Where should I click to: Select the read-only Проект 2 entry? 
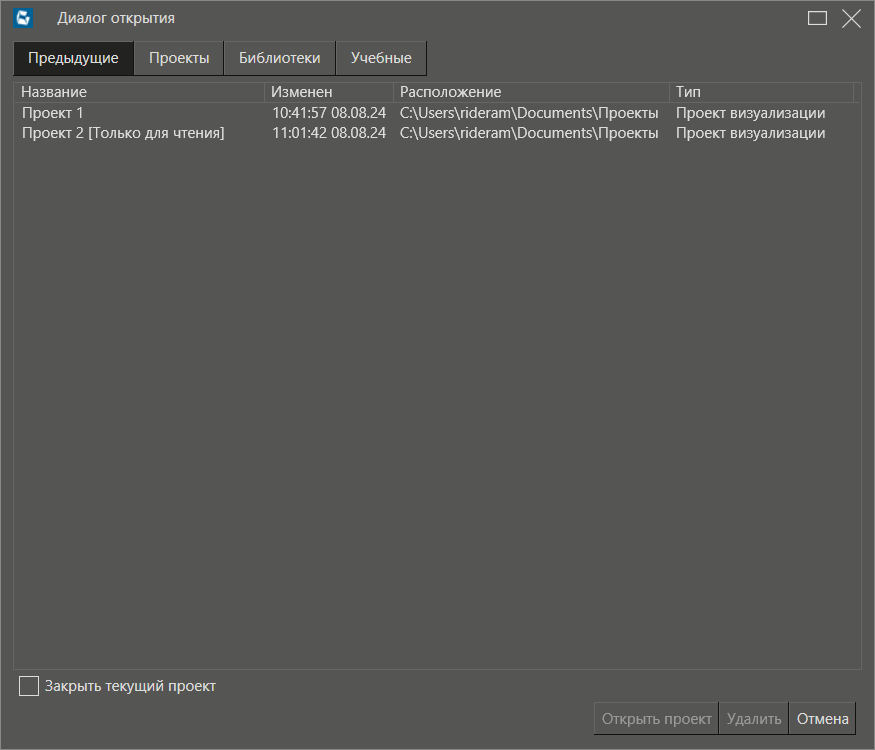[x=123, y=133]
